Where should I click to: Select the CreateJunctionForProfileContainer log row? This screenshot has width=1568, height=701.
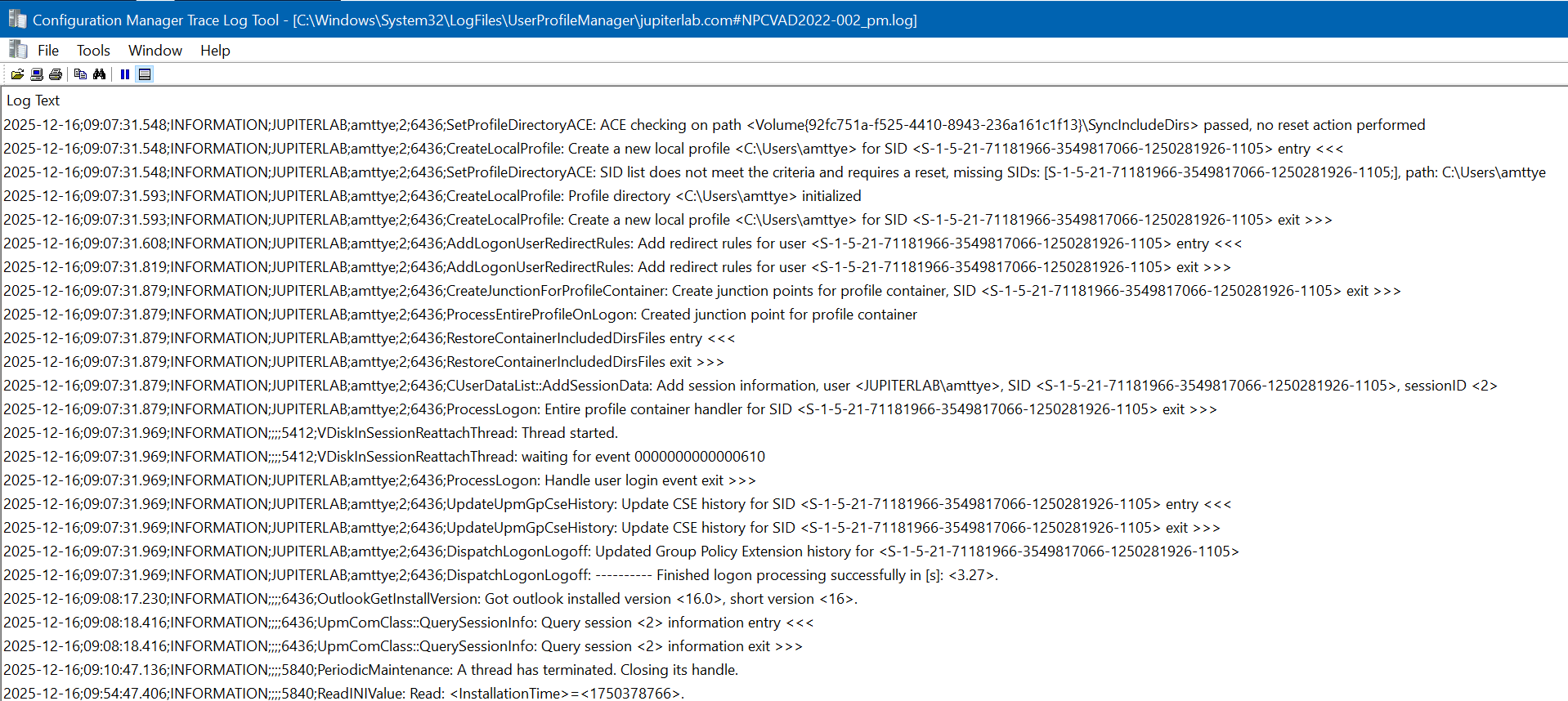click(x=784, y=291)
